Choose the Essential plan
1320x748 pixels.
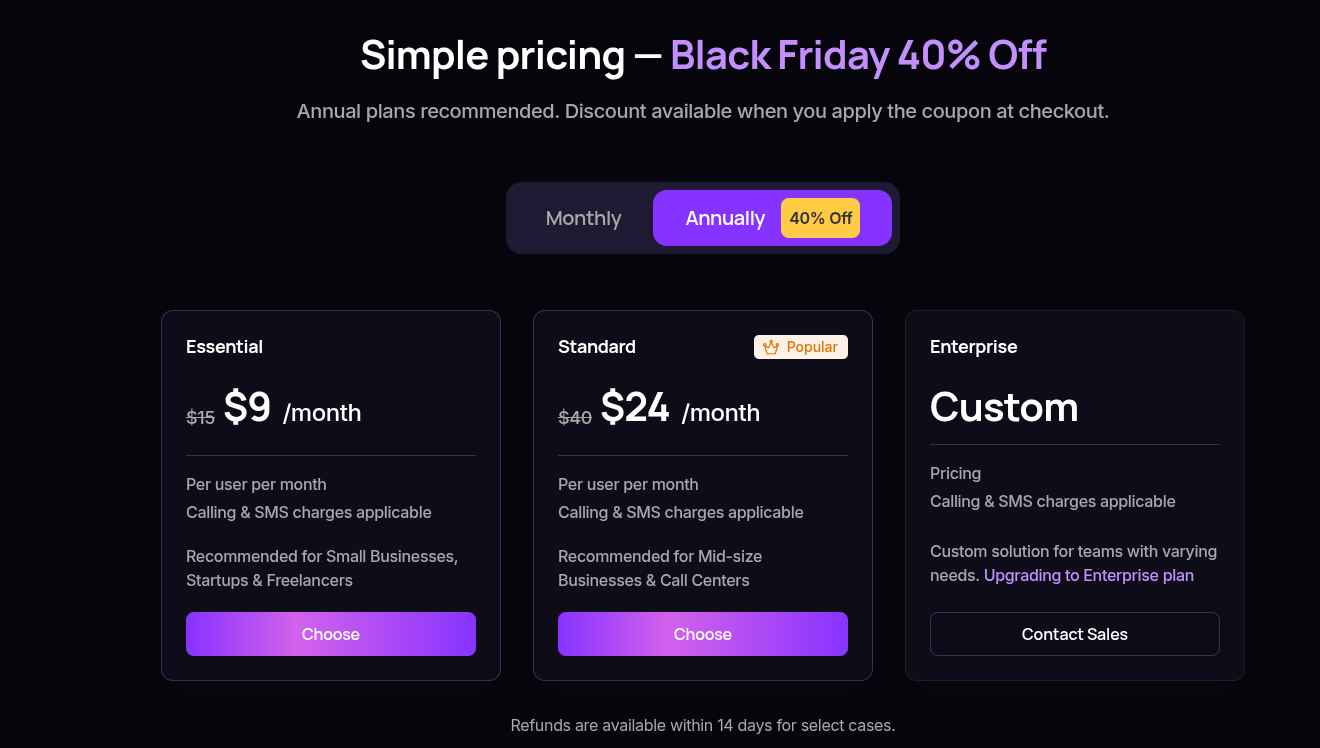(330, 634)
